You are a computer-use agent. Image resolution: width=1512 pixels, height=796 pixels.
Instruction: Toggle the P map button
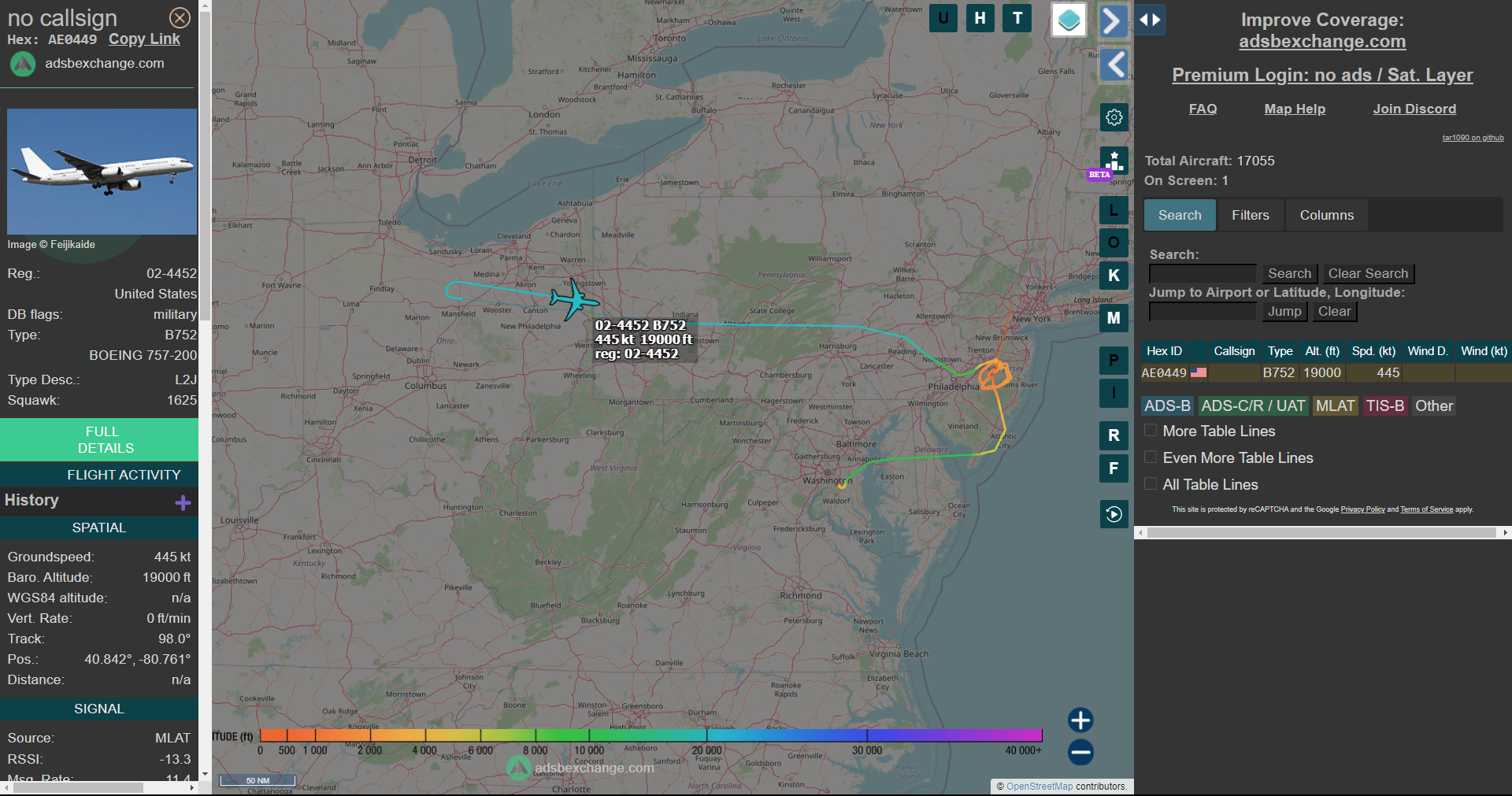pyautogui.click(x=1114, y=361)
